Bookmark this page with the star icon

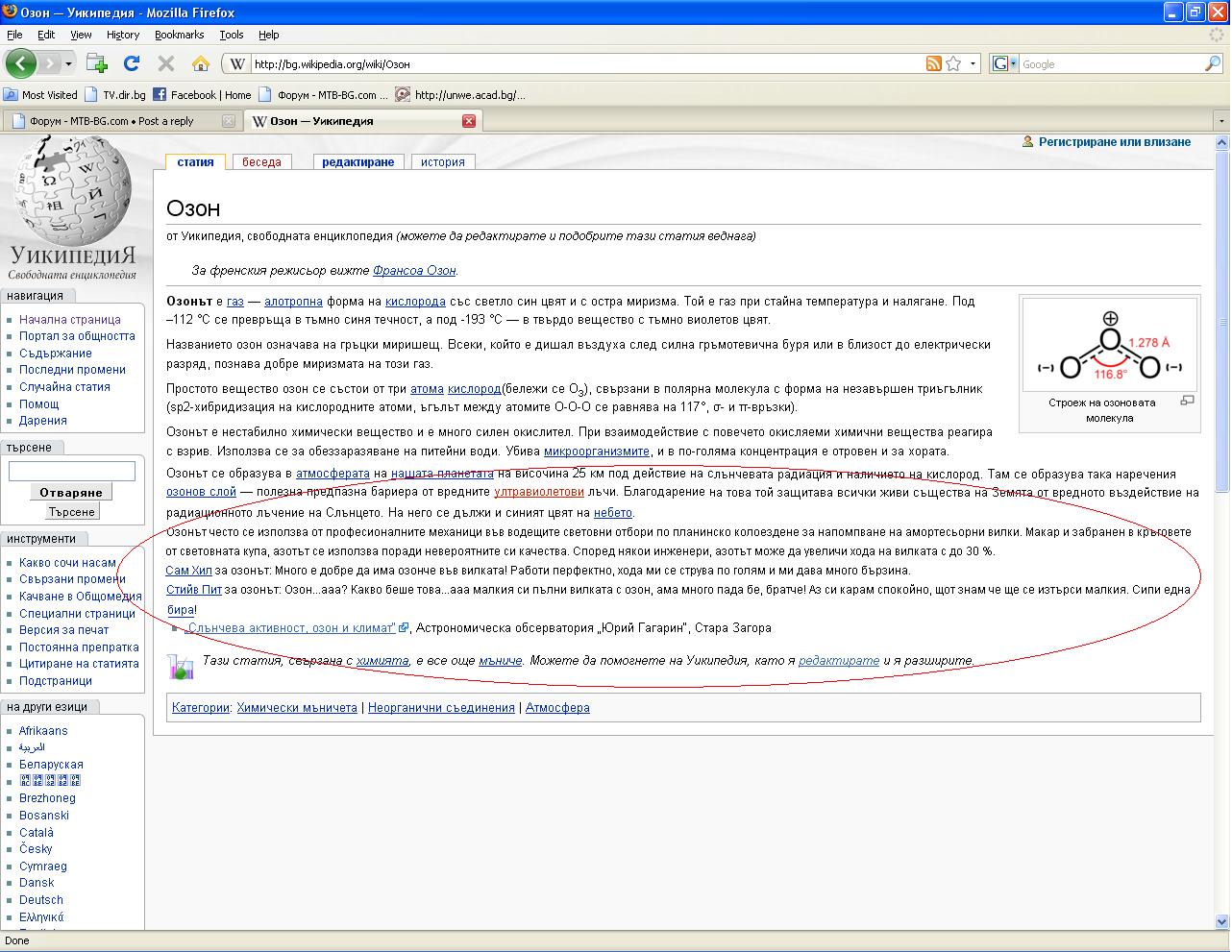coord(953,64)
